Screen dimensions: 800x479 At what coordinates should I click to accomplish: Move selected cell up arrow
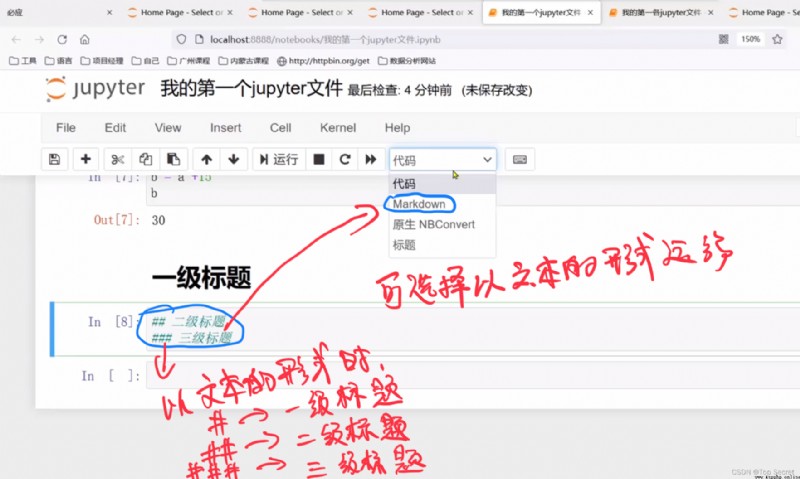coord(207,160)
